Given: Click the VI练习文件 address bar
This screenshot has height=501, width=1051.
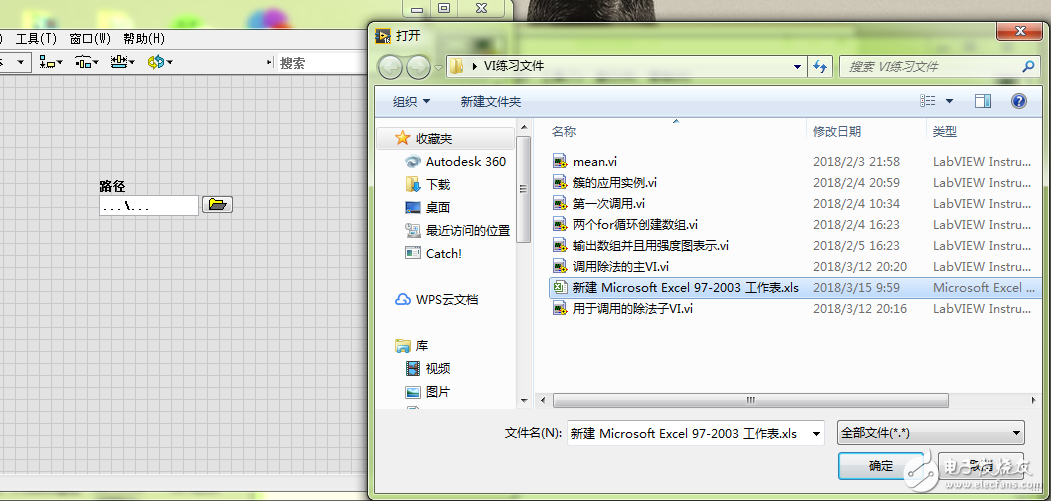Looking at the screenshot, I should tap(627, 66).
